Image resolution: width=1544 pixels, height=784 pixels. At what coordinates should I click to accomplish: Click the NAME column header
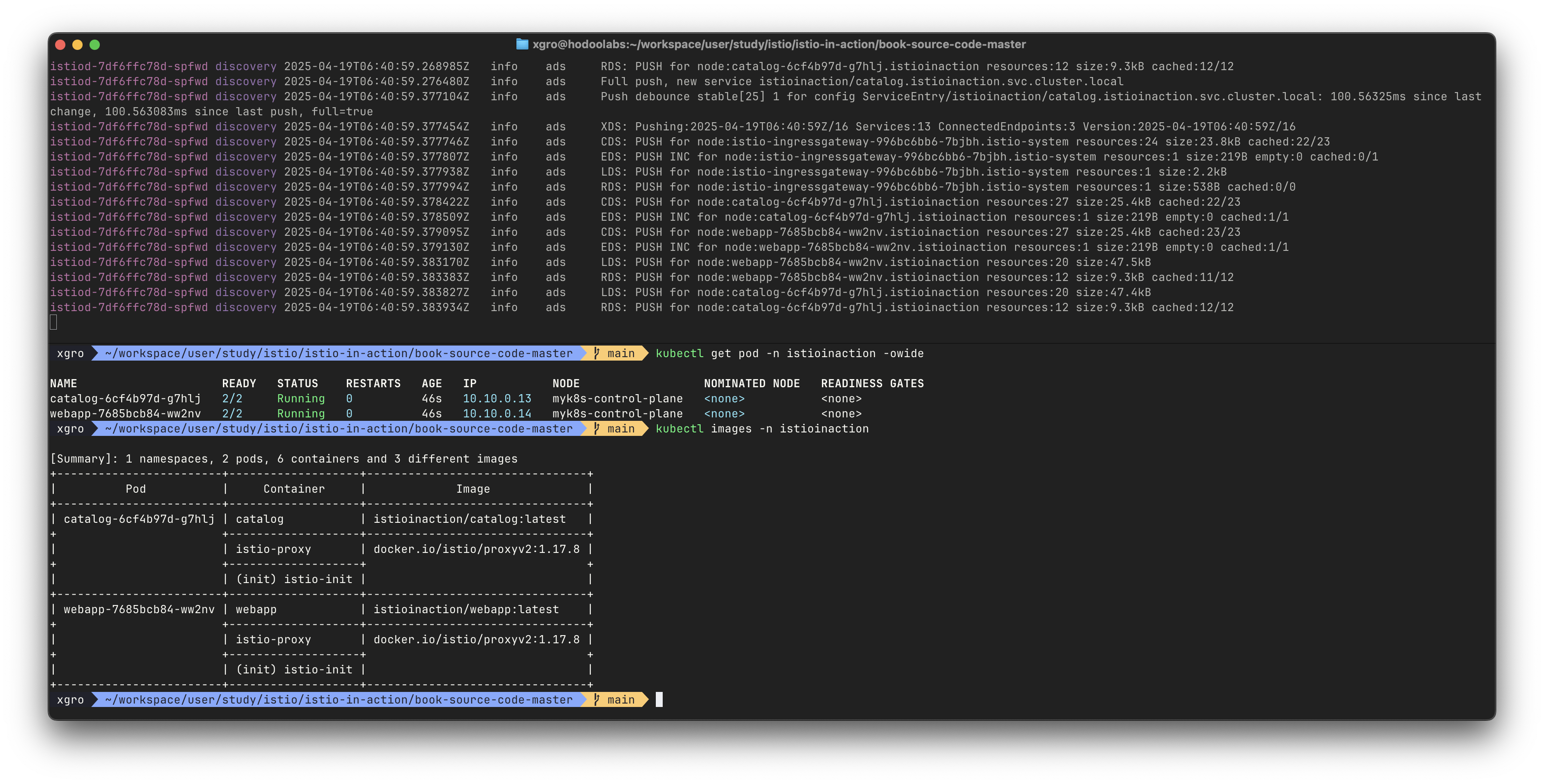click(64, 383)
